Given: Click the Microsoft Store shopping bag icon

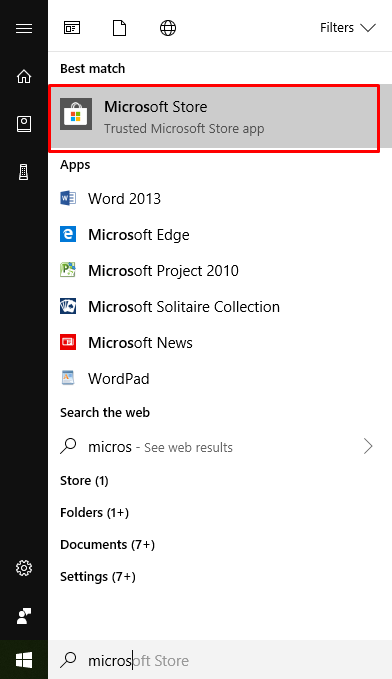Looking at the screenshot, I should tap(76, 114).
